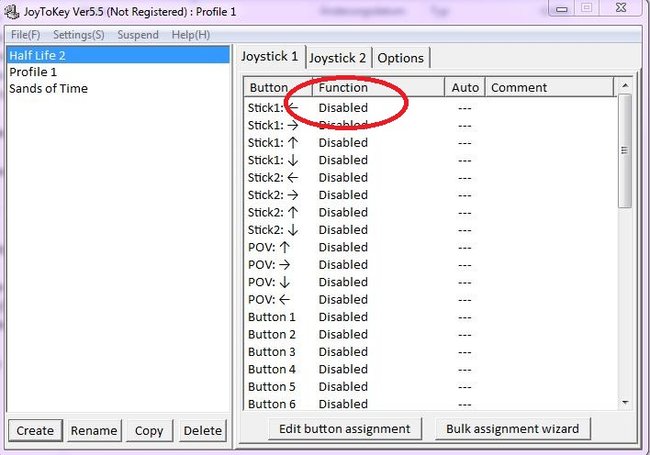Select the Button 5 row

(x=430, y=386)
